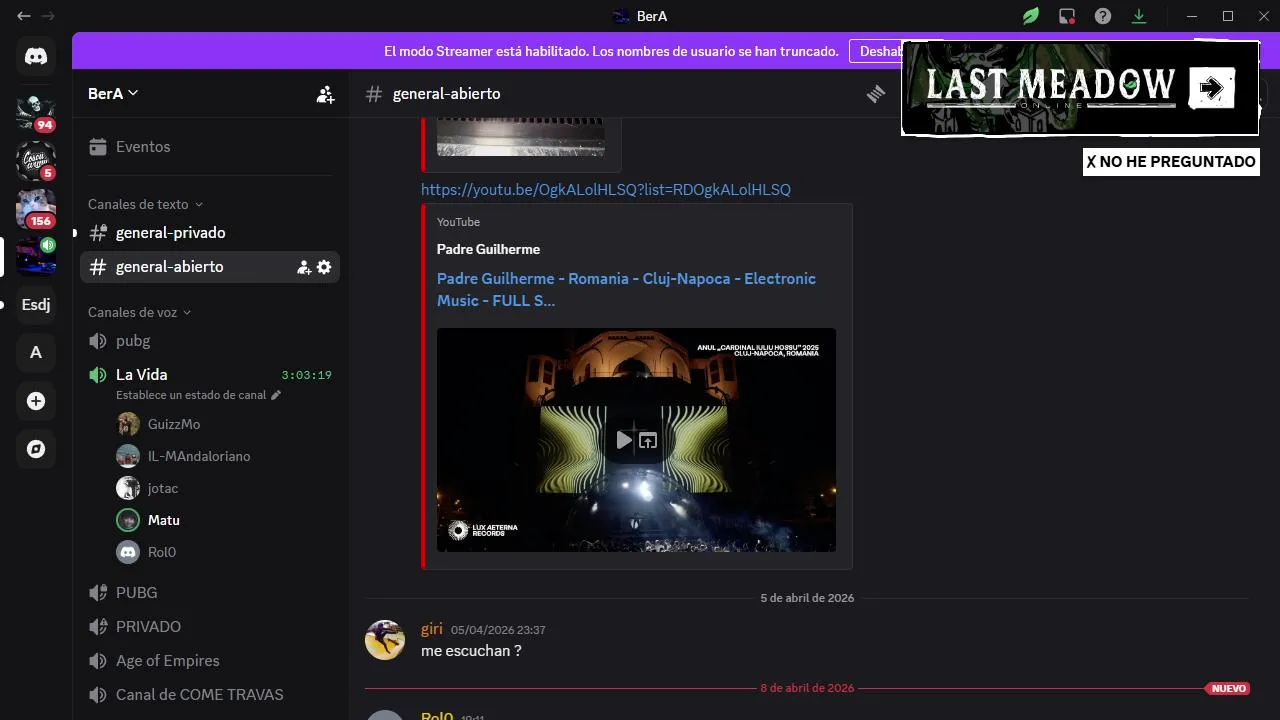Image resolution: width=1280 pixels, height=720 pixels.
Task: Open threads icon in channel header
Action: [876, 94]
